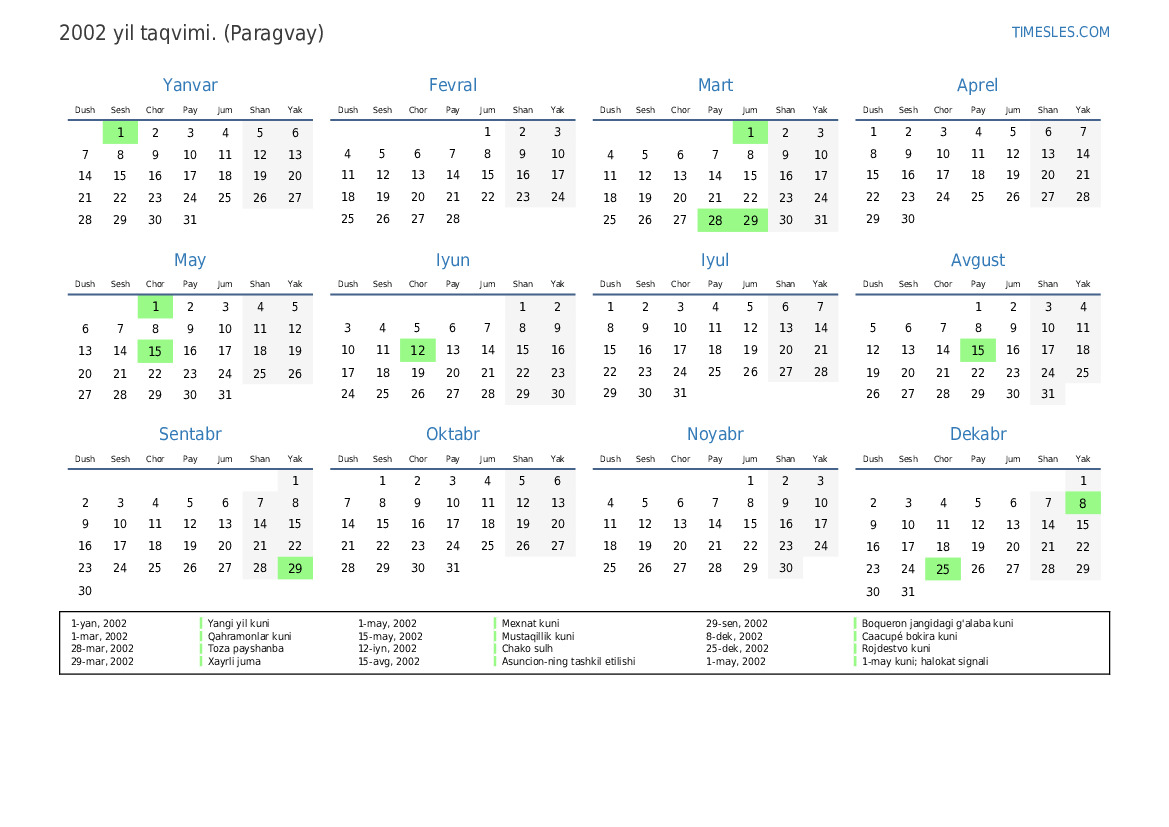This screenshot has height=827, width=1169.
Task: Click the Iyun month heading
Action: click(x=452, y=260)
